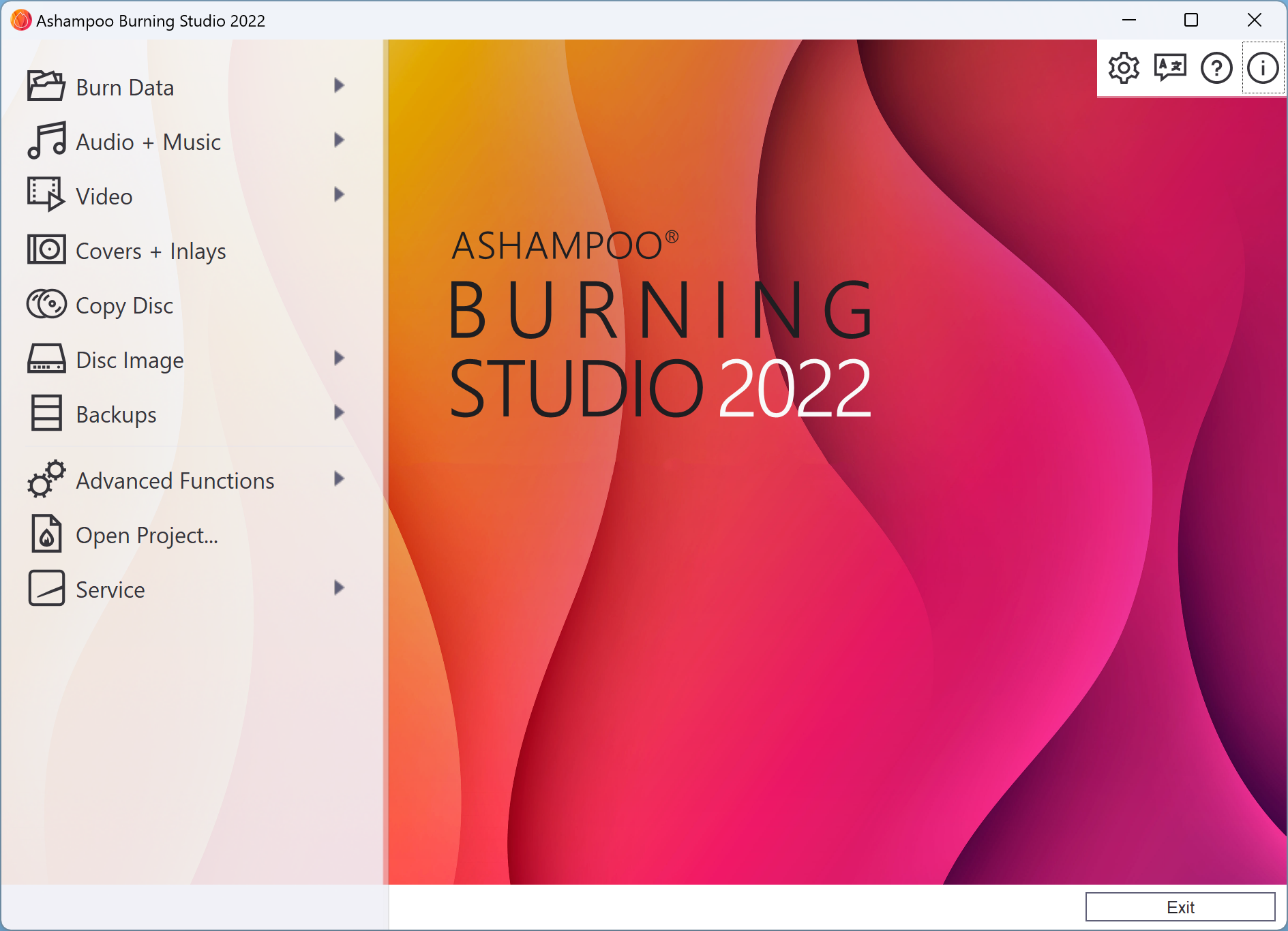
Task: Choose the Video menu entry
Action: [x=190, y=196]
